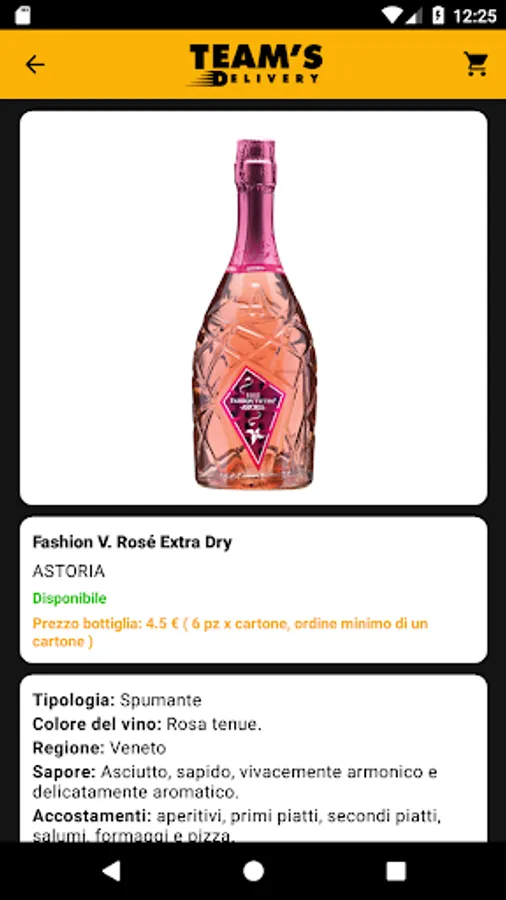506x900 pixels.
Task: Tap the Tipologia: Spumante line
Action: (x=117, y=700)
